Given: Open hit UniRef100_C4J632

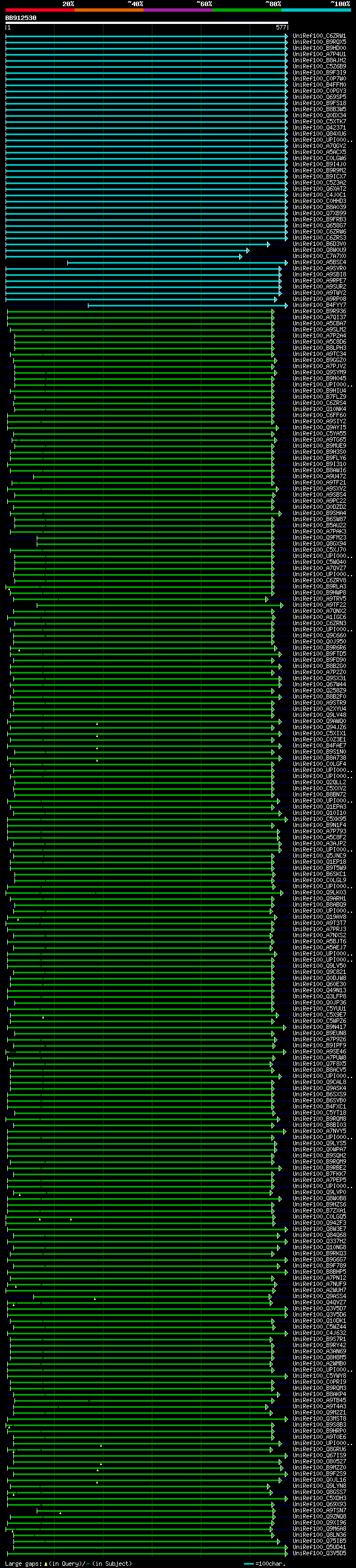Looking at the screenshot, I should [319, 1333].
